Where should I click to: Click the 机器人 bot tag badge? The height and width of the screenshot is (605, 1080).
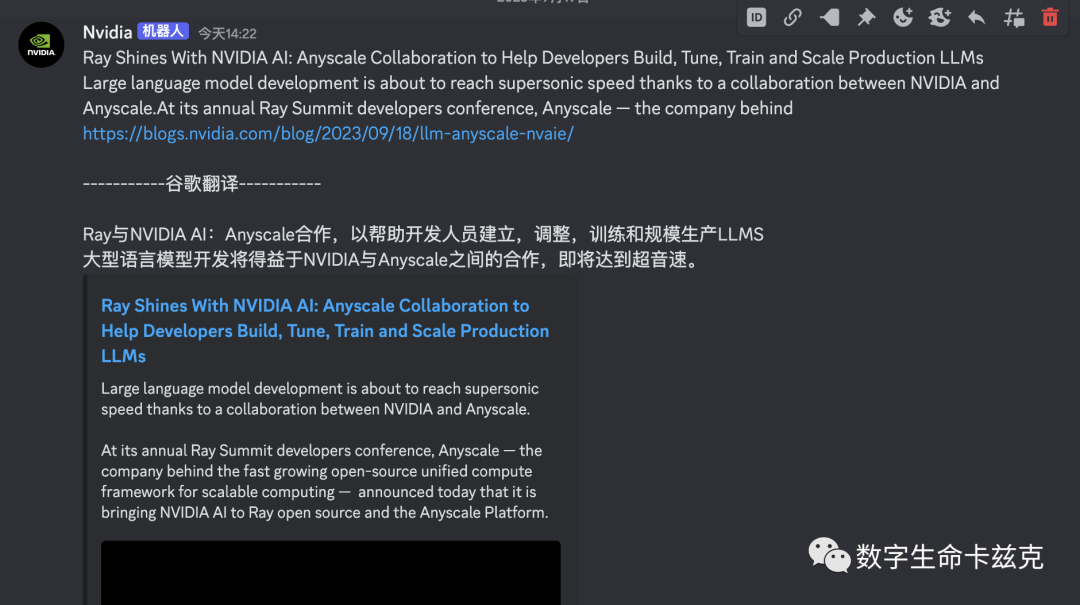point(163,32)
